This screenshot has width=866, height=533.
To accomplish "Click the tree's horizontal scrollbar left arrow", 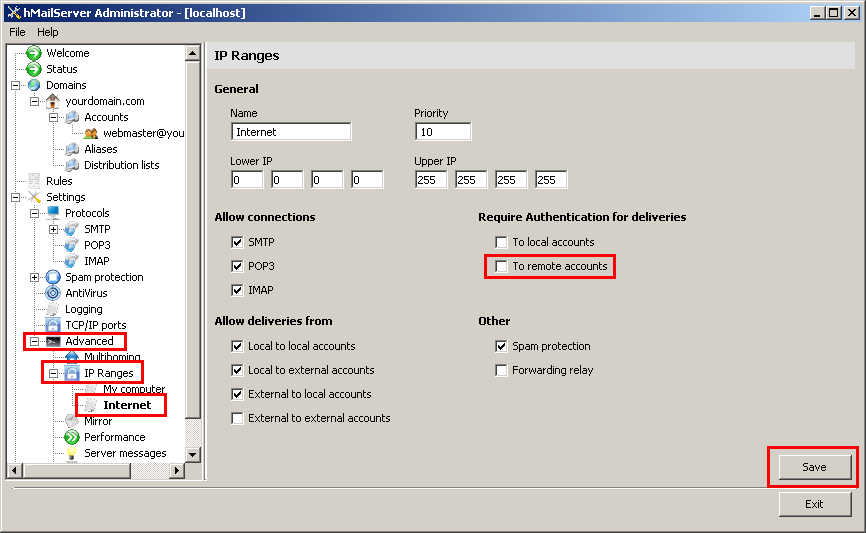I will [14, 471].
